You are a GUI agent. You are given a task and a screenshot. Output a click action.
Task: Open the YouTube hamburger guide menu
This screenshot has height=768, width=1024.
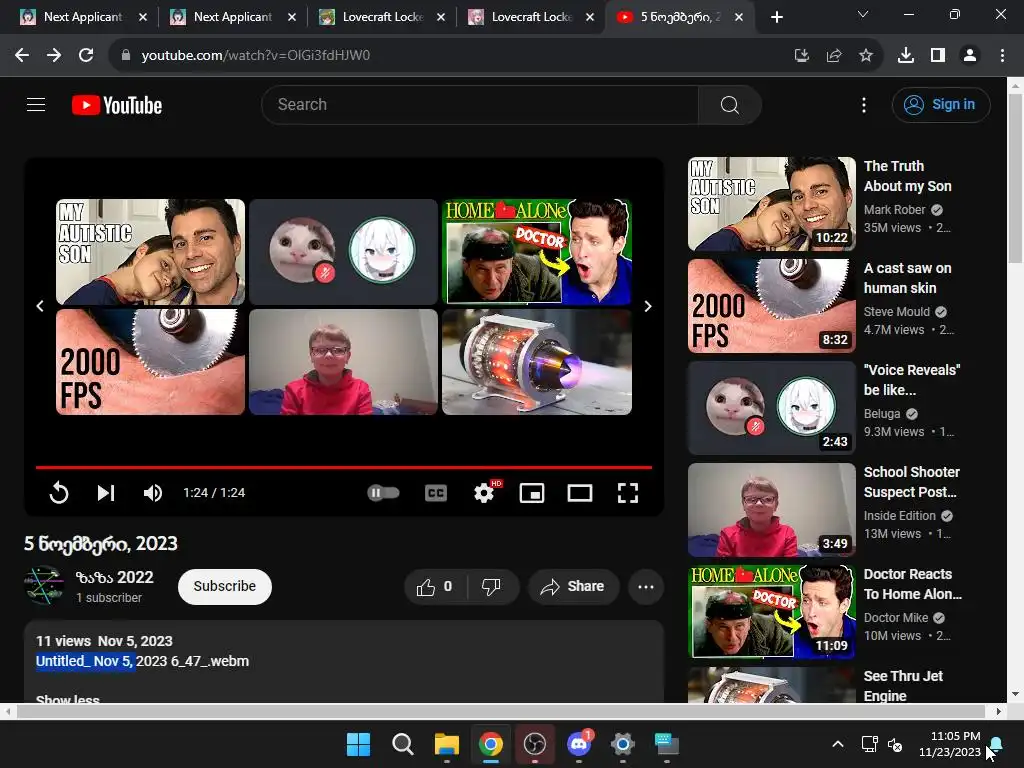click(36, 104)
